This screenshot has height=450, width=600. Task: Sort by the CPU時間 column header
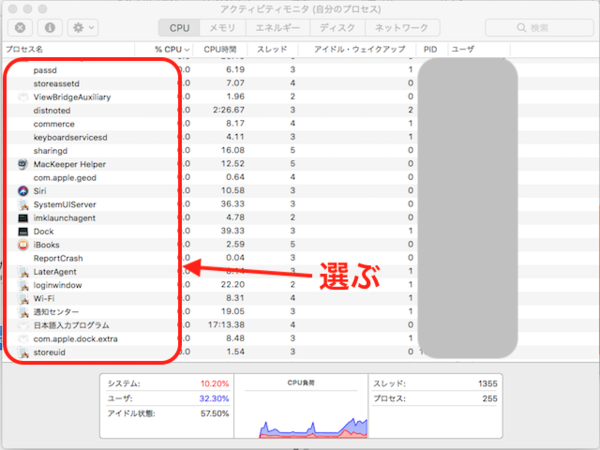(222, 48)
